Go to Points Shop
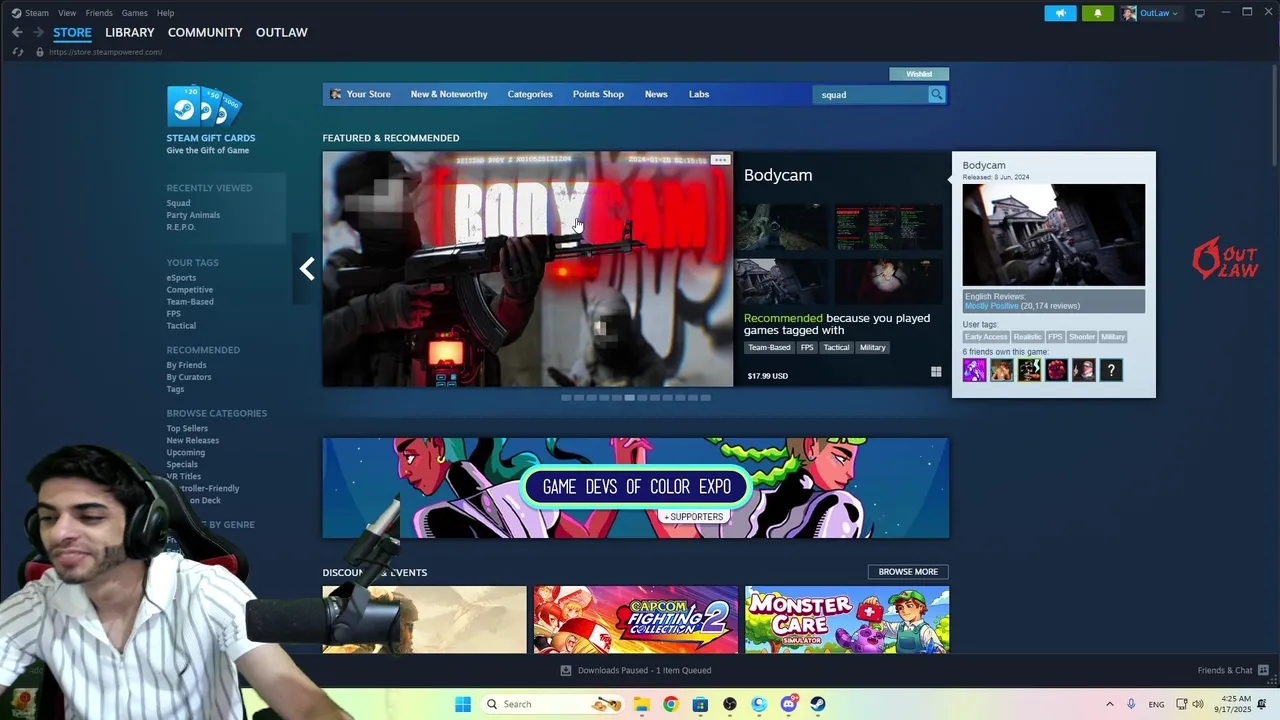Image resolution: width=1280 pixels, height=720 pixels. click(598, 94)
